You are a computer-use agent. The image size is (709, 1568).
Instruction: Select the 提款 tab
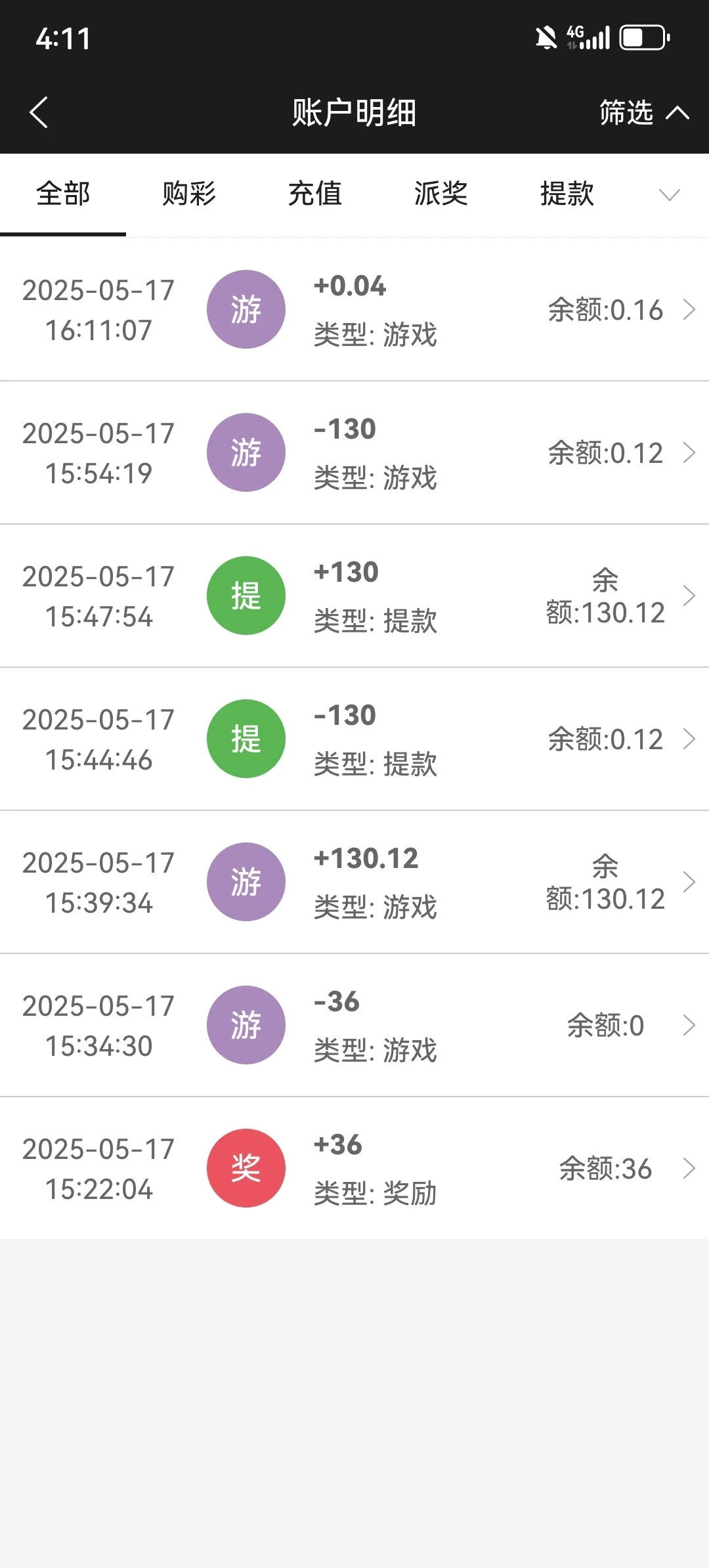point(567,194)
